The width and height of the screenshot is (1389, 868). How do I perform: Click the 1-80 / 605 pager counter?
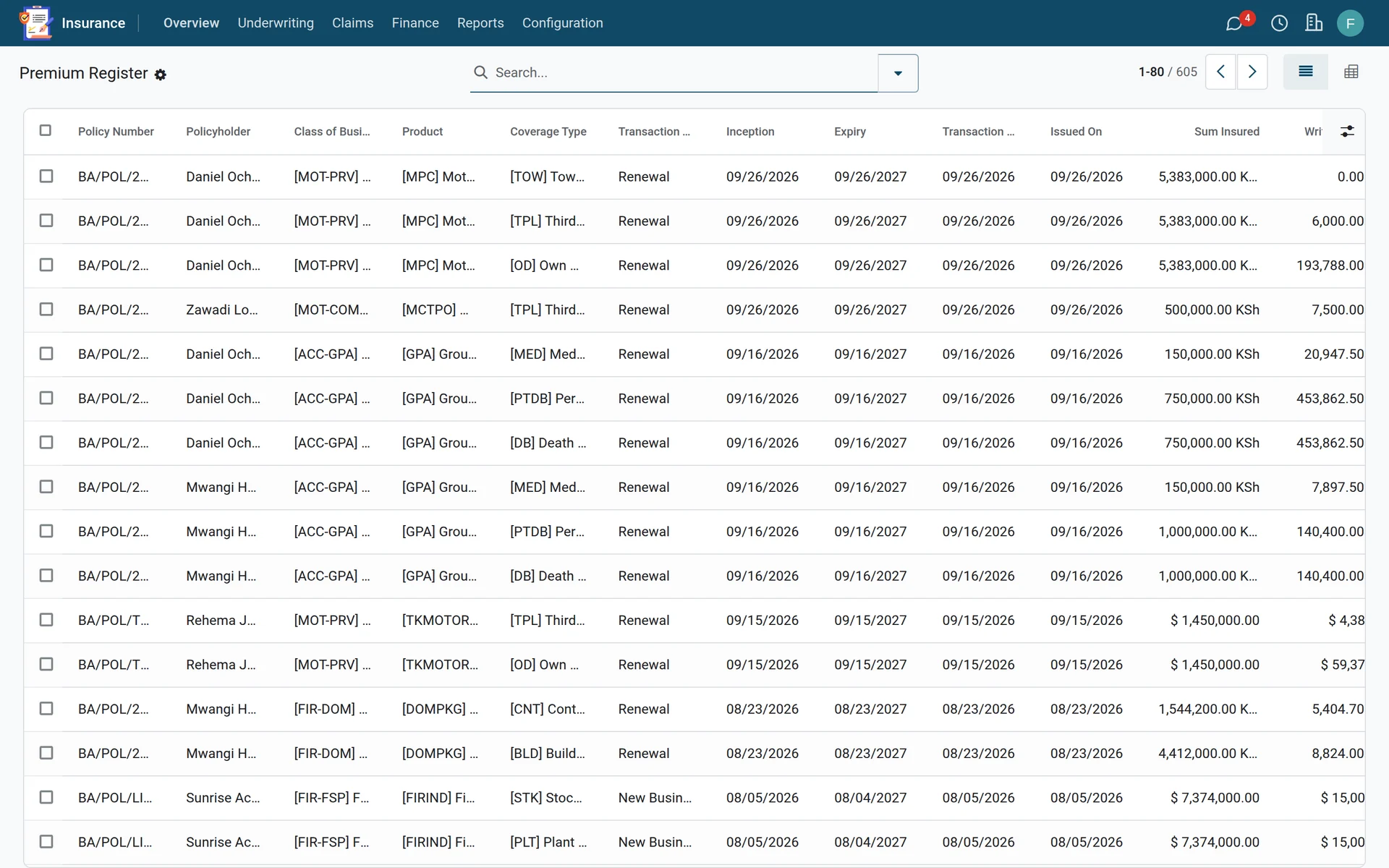[1168, 72]
